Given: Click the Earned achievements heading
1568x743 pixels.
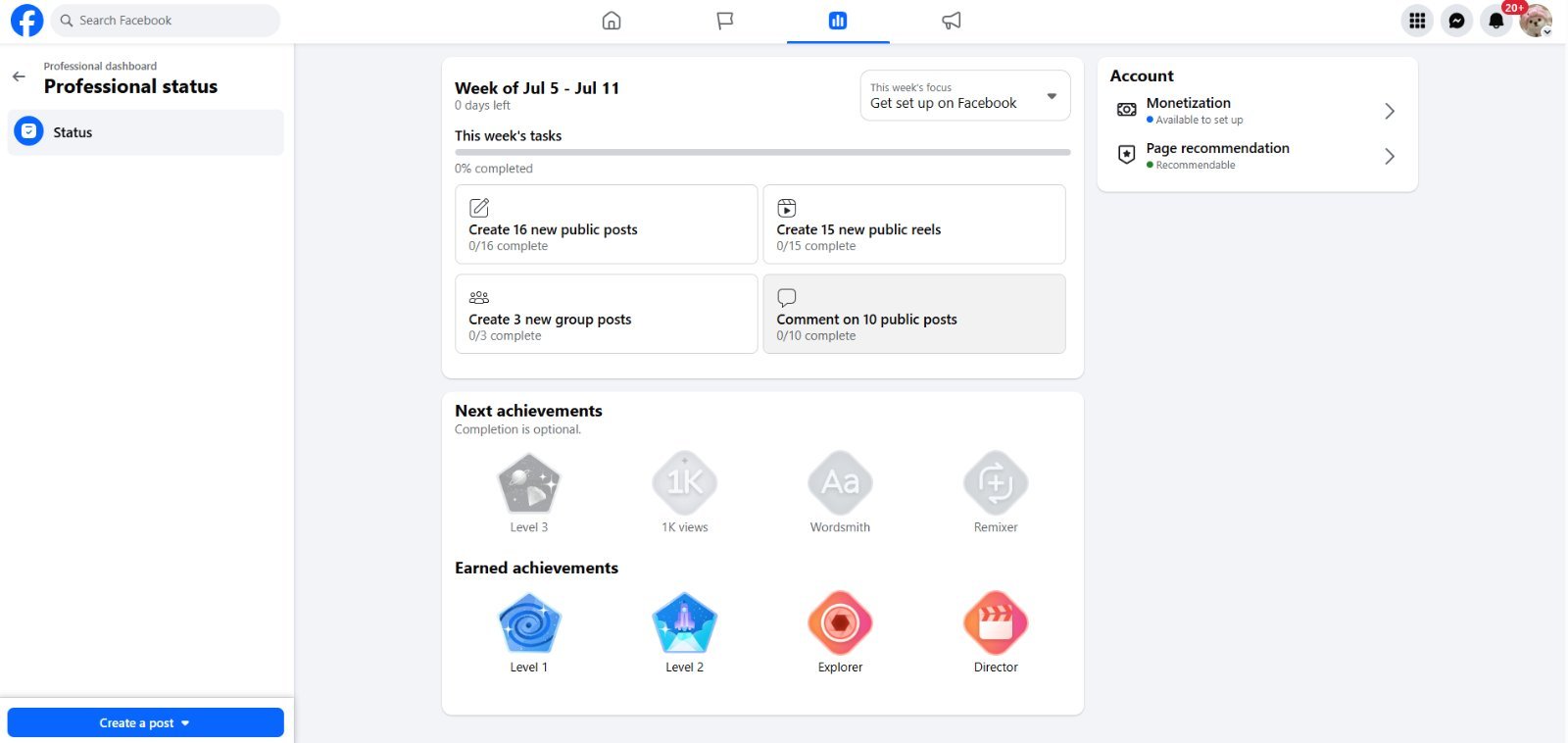Looking at the screenshot, I should pos(536,568).
